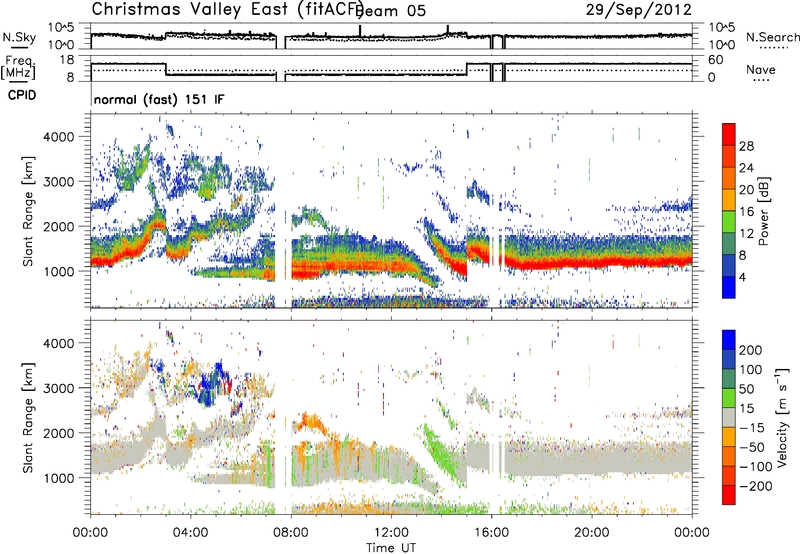This screenshot has width=800, height=554.
Task: Click the 'normal (fast) 151 IF' text
Action: [x=159, y=99]
